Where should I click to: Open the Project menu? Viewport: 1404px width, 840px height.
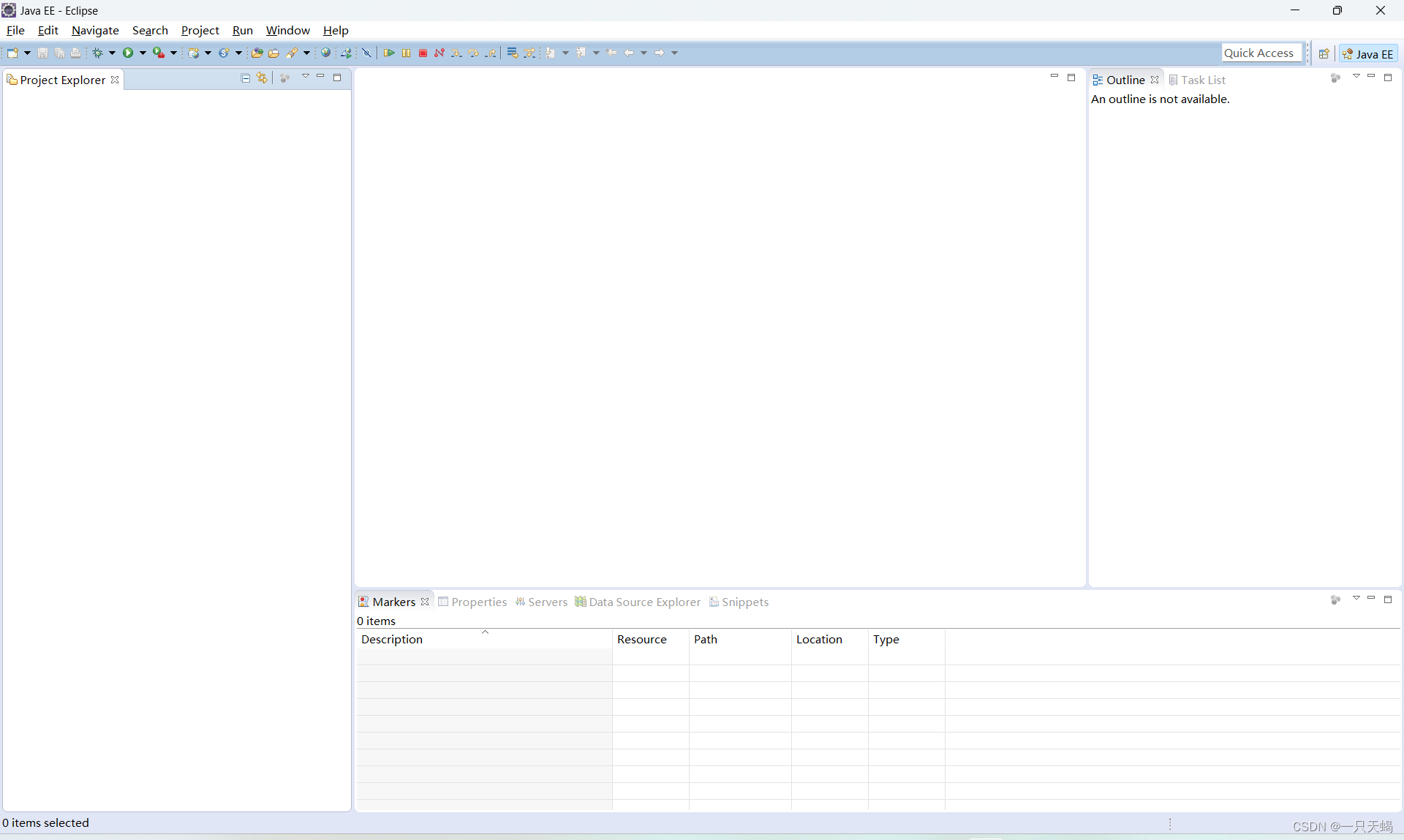coord(200,30)
